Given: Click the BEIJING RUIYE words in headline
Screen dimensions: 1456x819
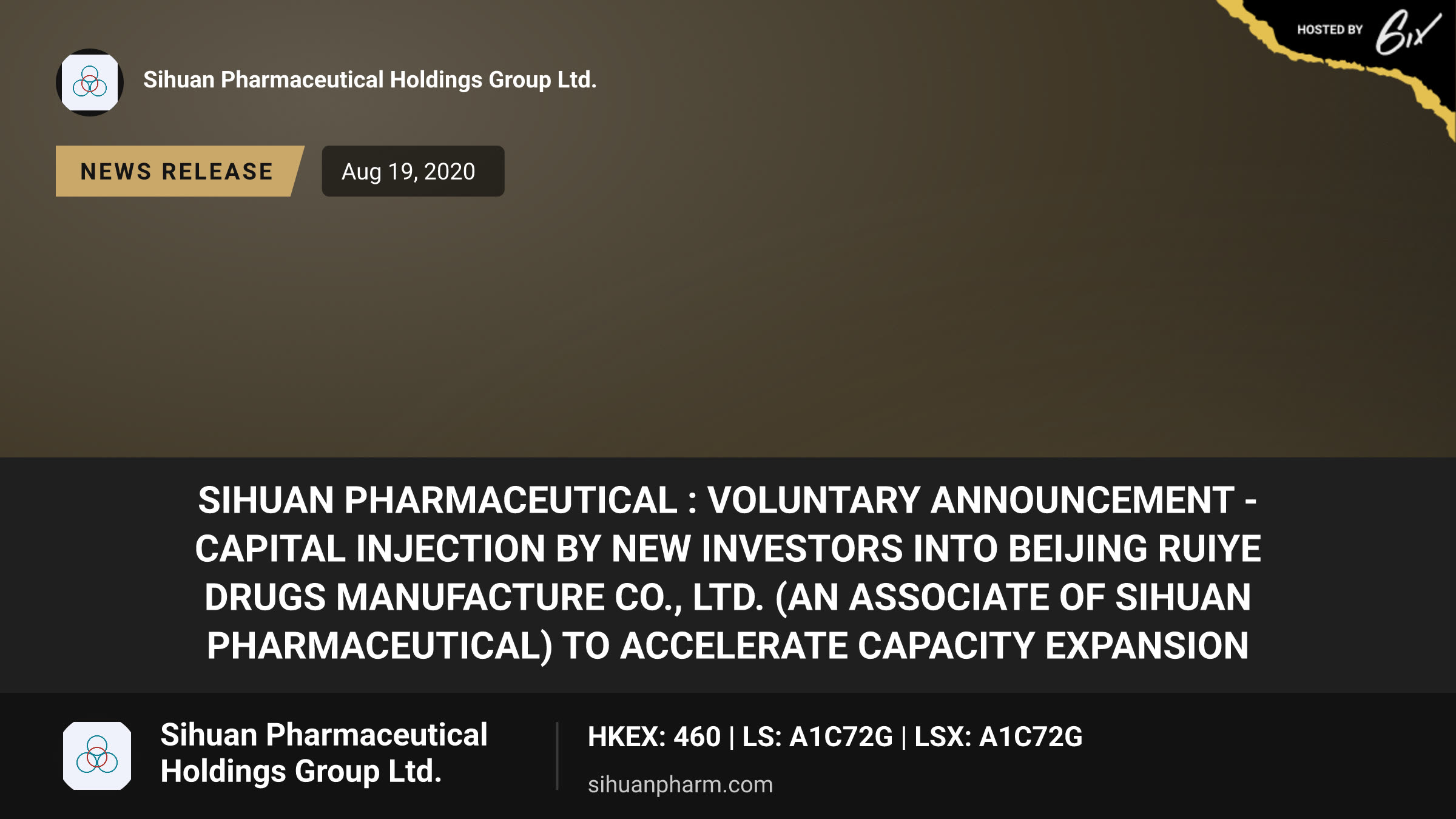Looking at the screenshot, I should pos(1134,549).
